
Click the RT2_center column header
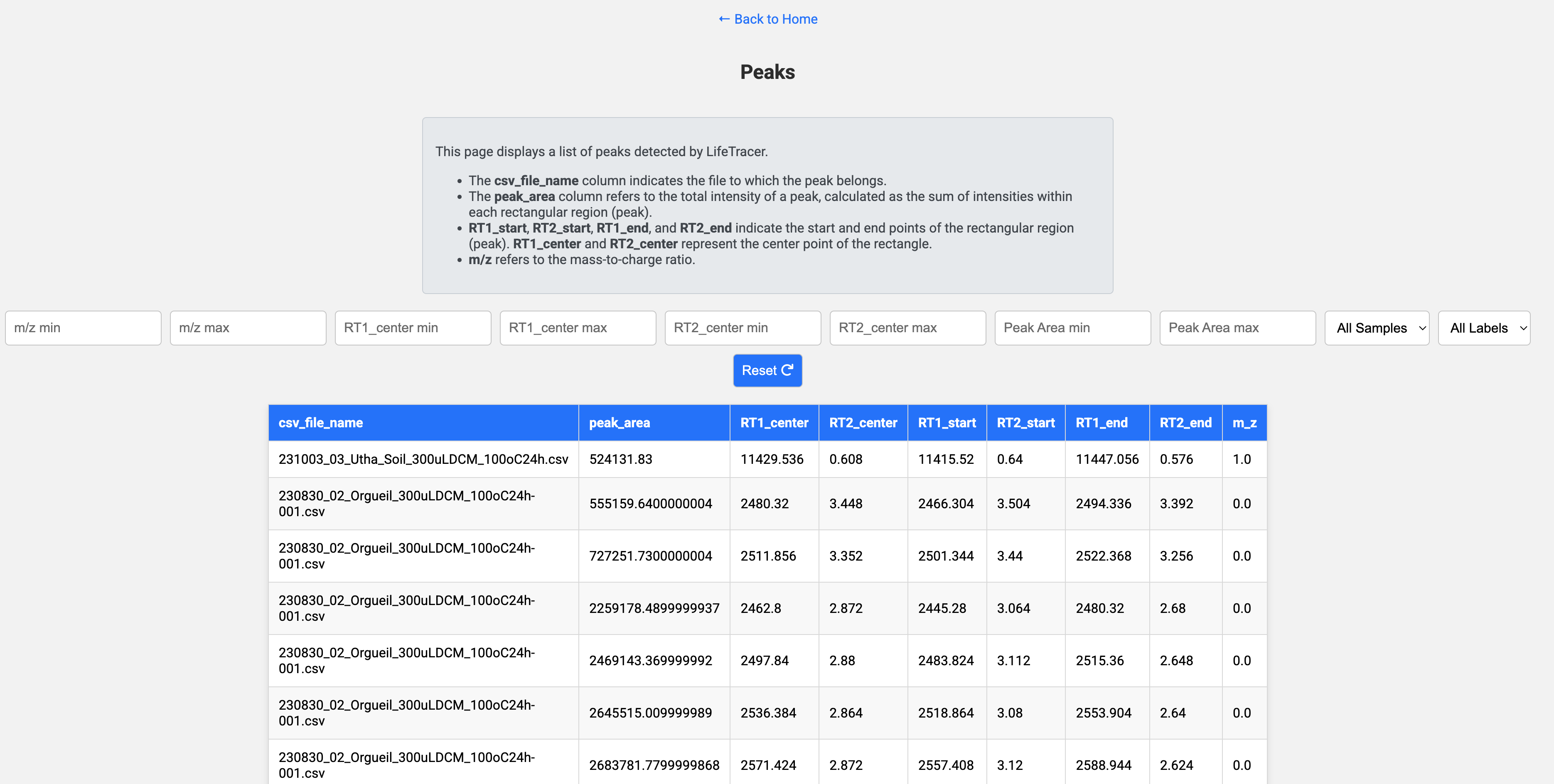pos(863,423)
